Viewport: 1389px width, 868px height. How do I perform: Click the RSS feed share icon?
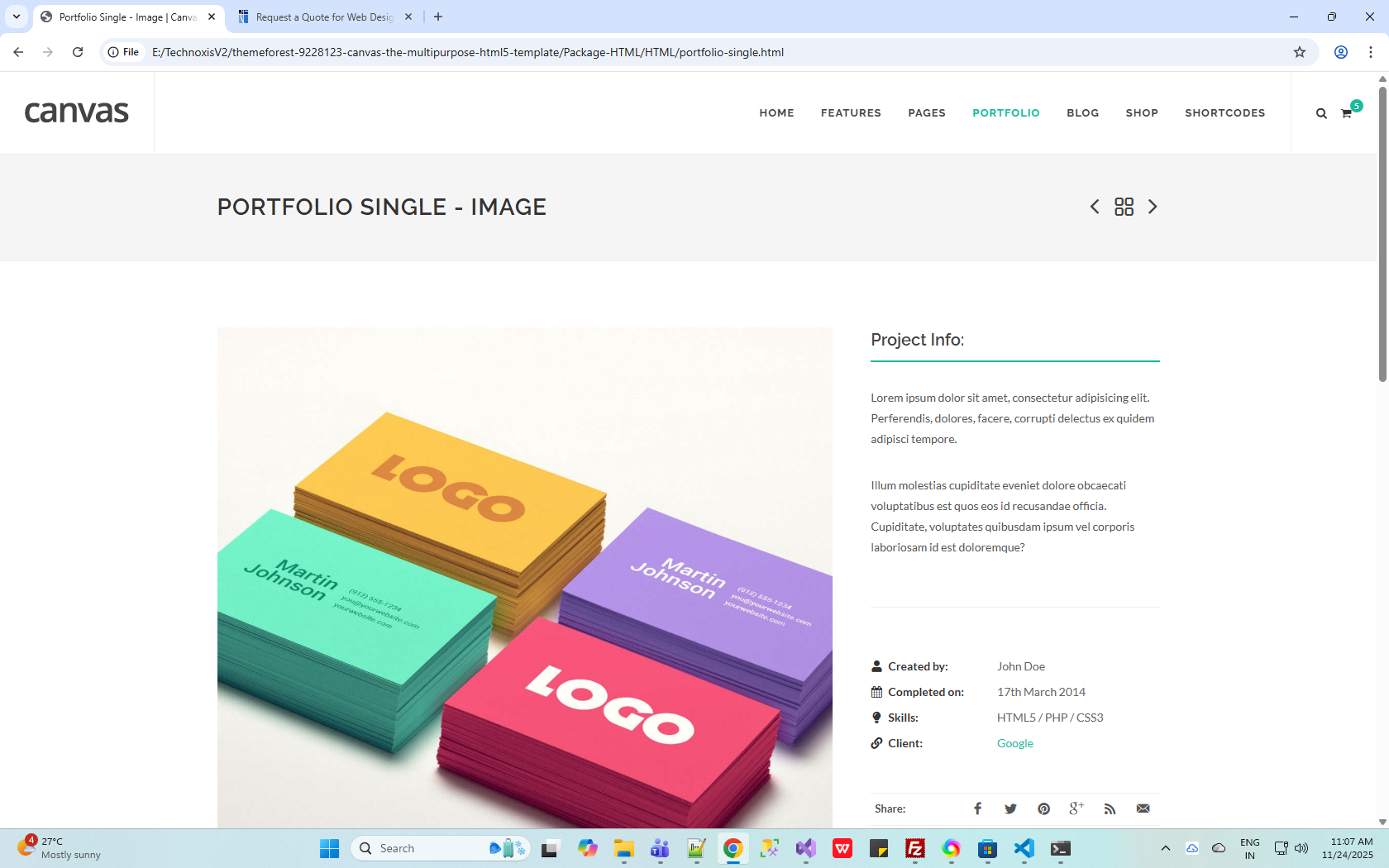1110,808
